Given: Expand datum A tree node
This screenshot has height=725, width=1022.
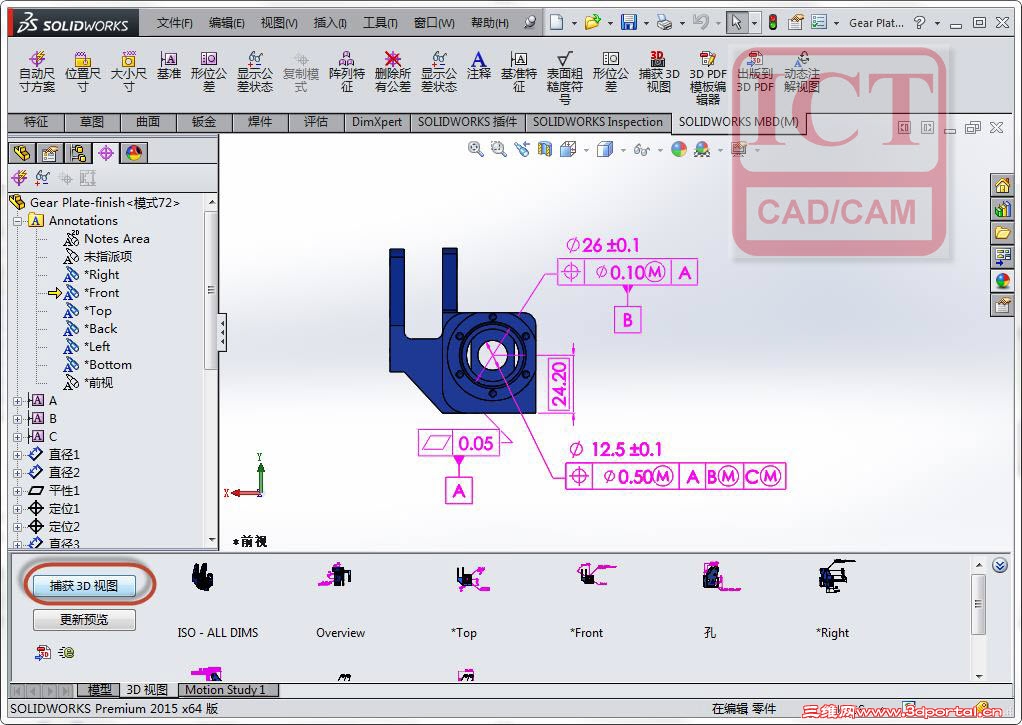Looking at the screenshot, I should (18, 401).
